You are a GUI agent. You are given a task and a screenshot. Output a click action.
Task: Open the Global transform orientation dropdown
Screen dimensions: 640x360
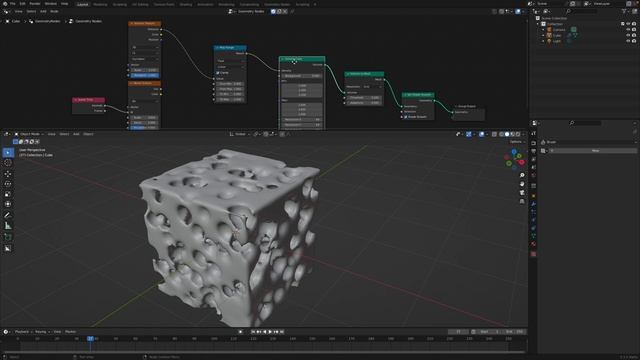pyautogui.click(x=240, y=134)
